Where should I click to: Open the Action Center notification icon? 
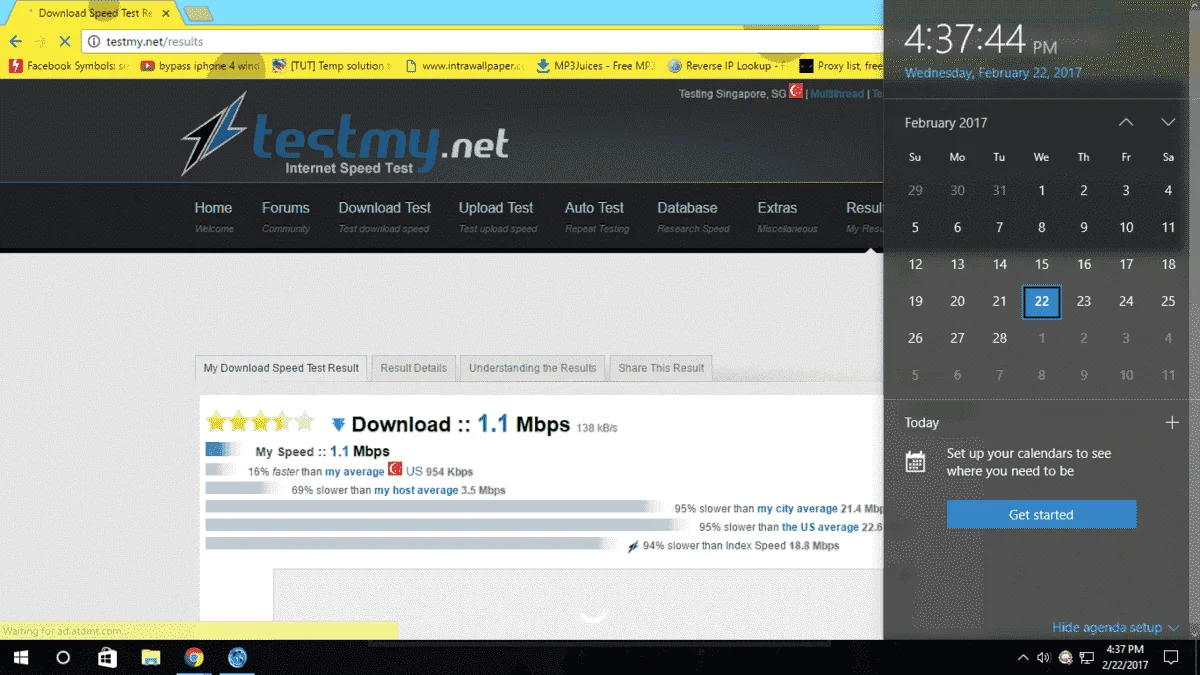[1170, 657]
